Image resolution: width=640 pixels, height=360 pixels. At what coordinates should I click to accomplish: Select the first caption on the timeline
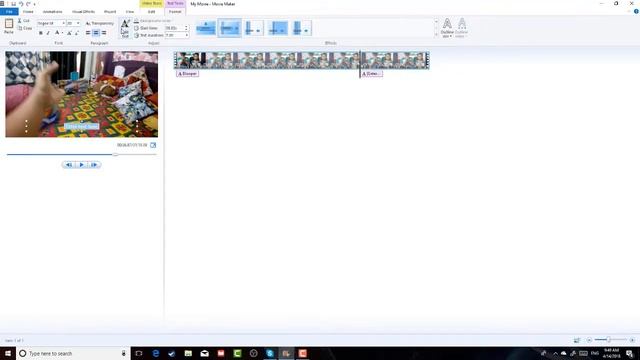click(x=187, y=74)
